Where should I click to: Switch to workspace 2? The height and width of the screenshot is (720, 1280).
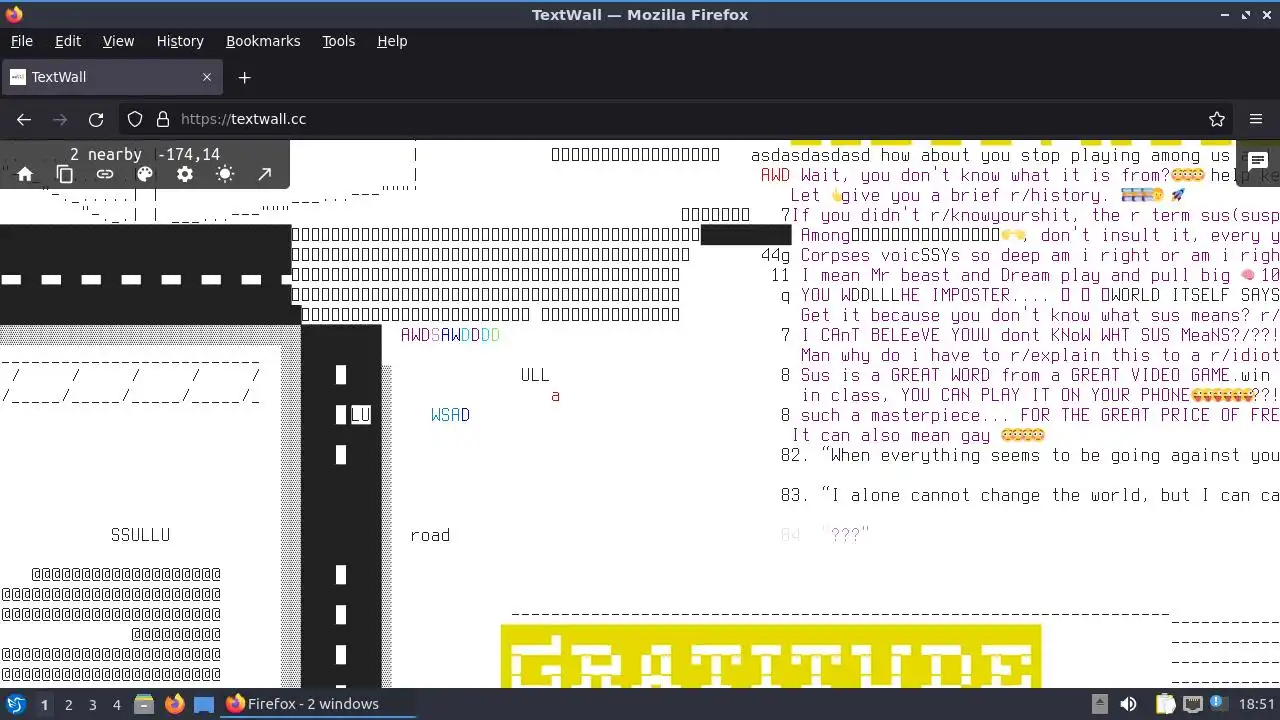(x=68, y=704)
